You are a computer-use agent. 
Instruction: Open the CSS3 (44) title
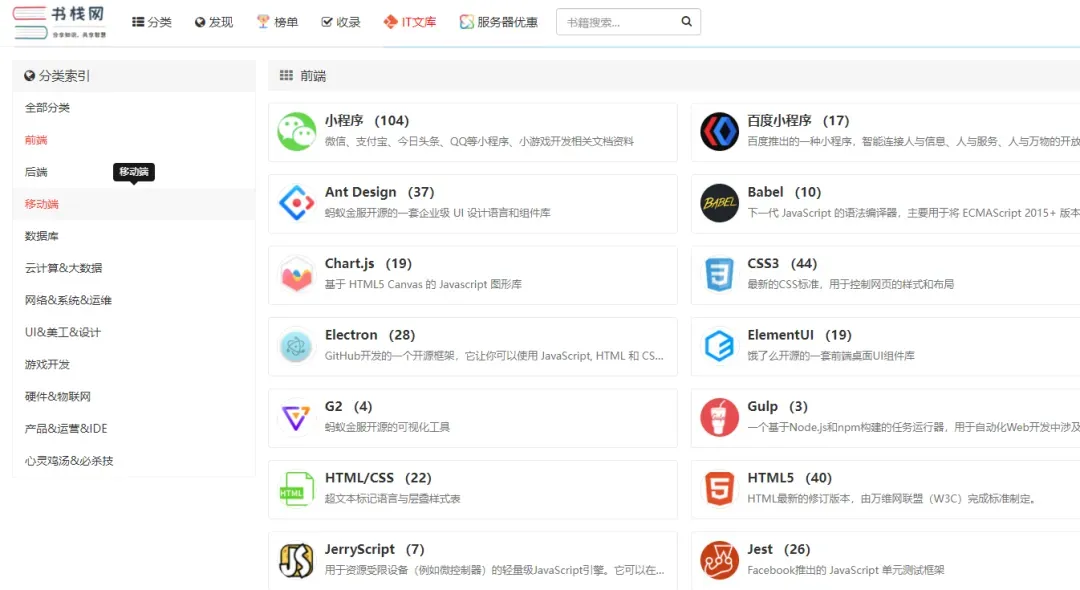click(x=782, y=264)
